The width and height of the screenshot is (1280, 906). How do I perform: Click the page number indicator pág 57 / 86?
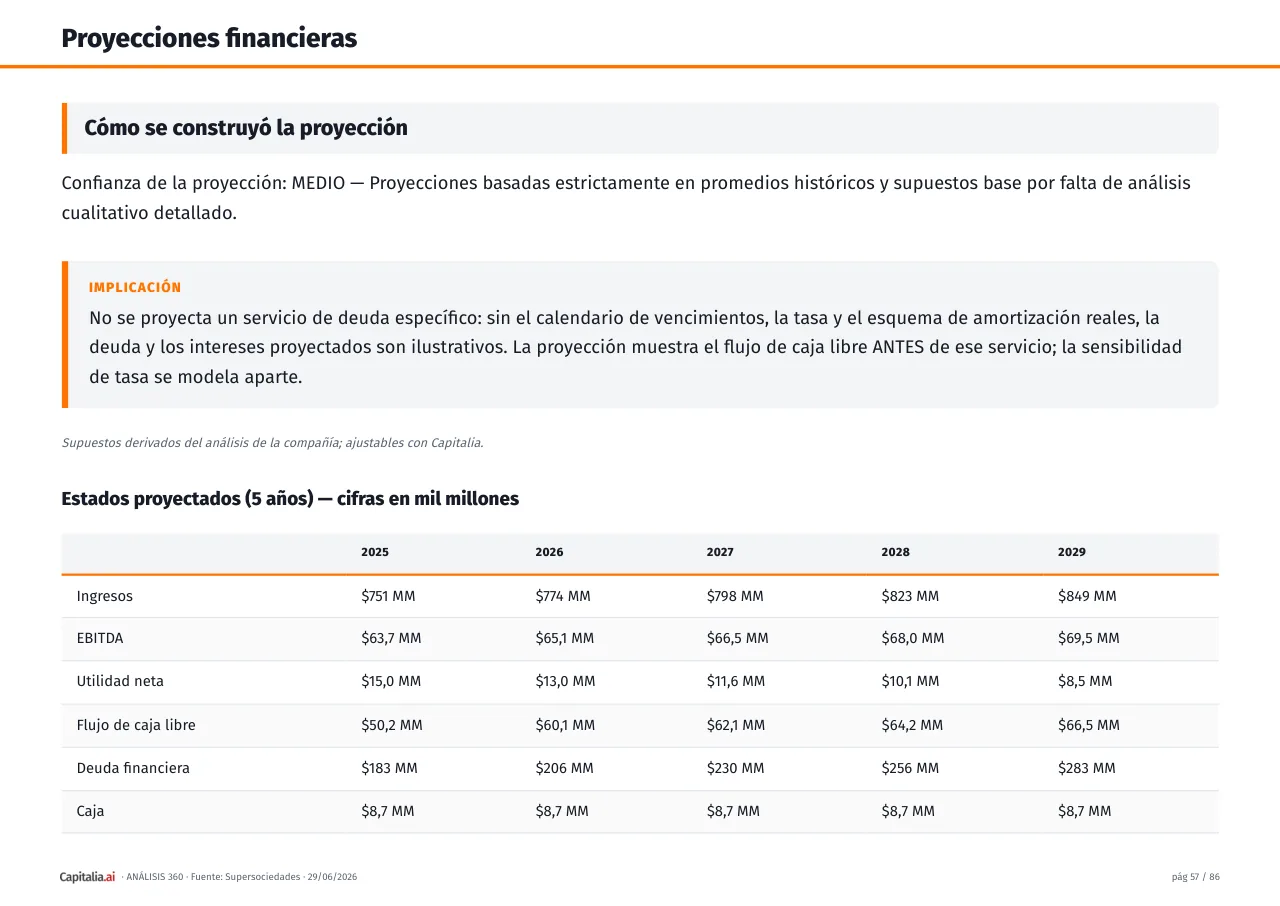tap(1196, 877)
